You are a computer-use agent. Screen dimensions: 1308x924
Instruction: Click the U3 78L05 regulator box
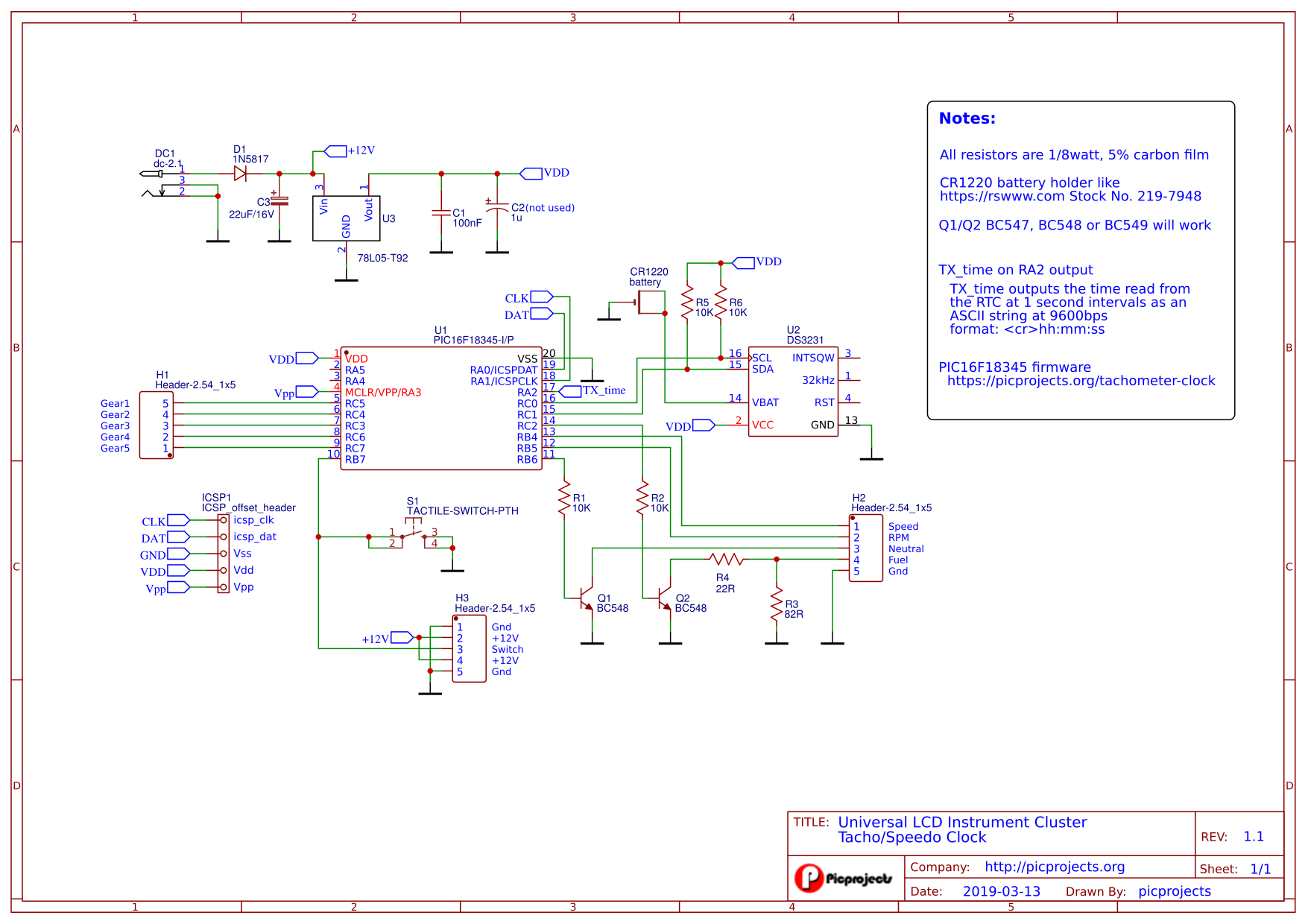(346, 218)
